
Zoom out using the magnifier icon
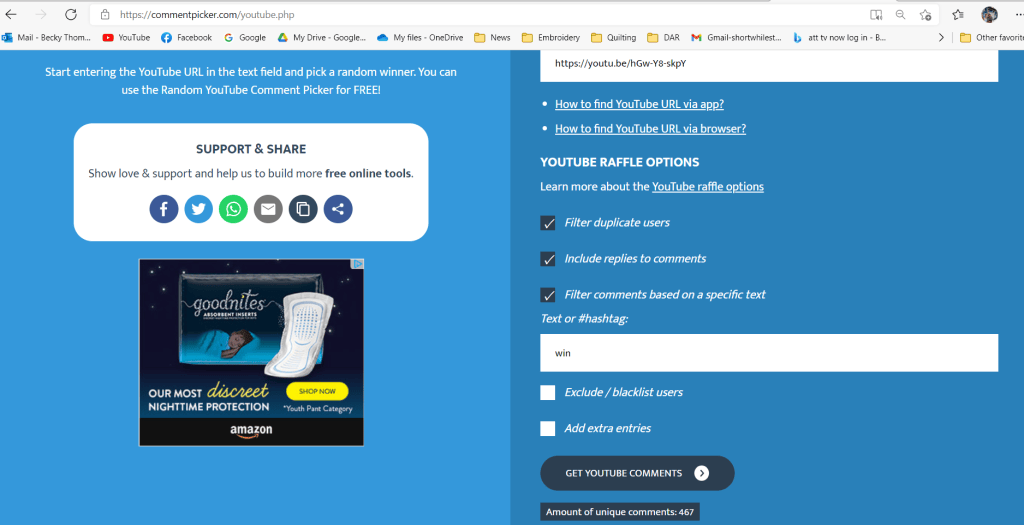click(x=901, y=14)
